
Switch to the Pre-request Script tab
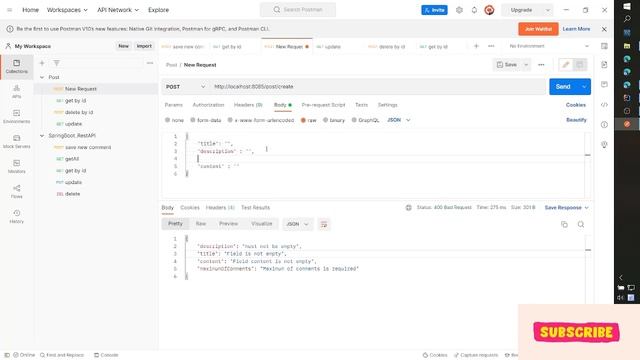coord(323,105)
